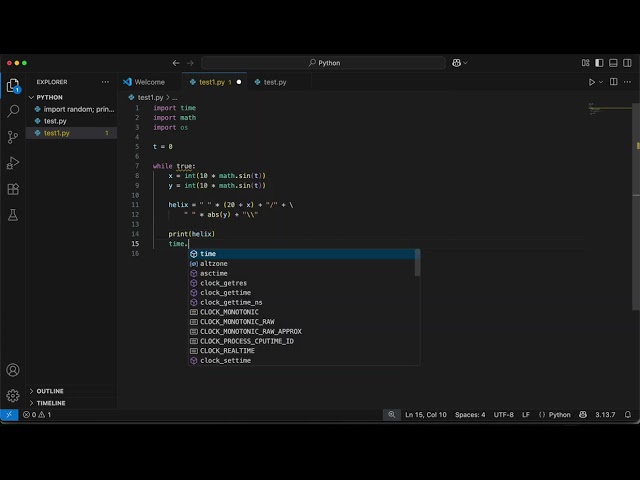The width and height of the screenshot is (640, 480).
Task: Open the Copilot status icon in the status bar
Action: point(583,415)
